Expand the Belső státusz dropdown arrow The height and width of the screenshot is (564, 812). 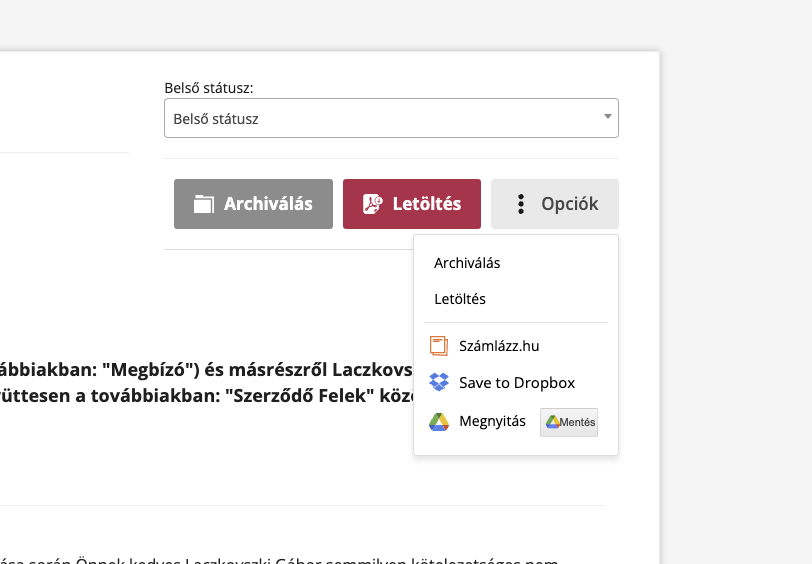[607, 117]
